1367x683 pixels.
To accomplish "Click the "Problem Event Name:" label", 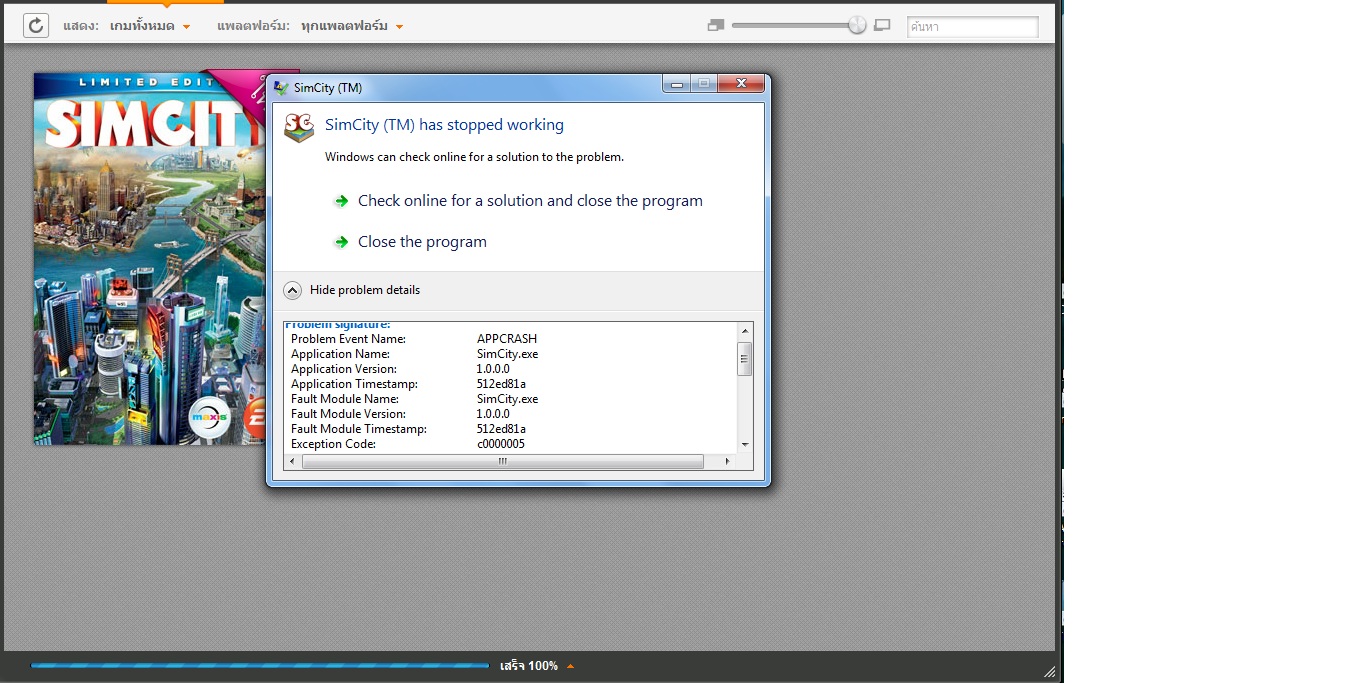I will tap(348, 339).
